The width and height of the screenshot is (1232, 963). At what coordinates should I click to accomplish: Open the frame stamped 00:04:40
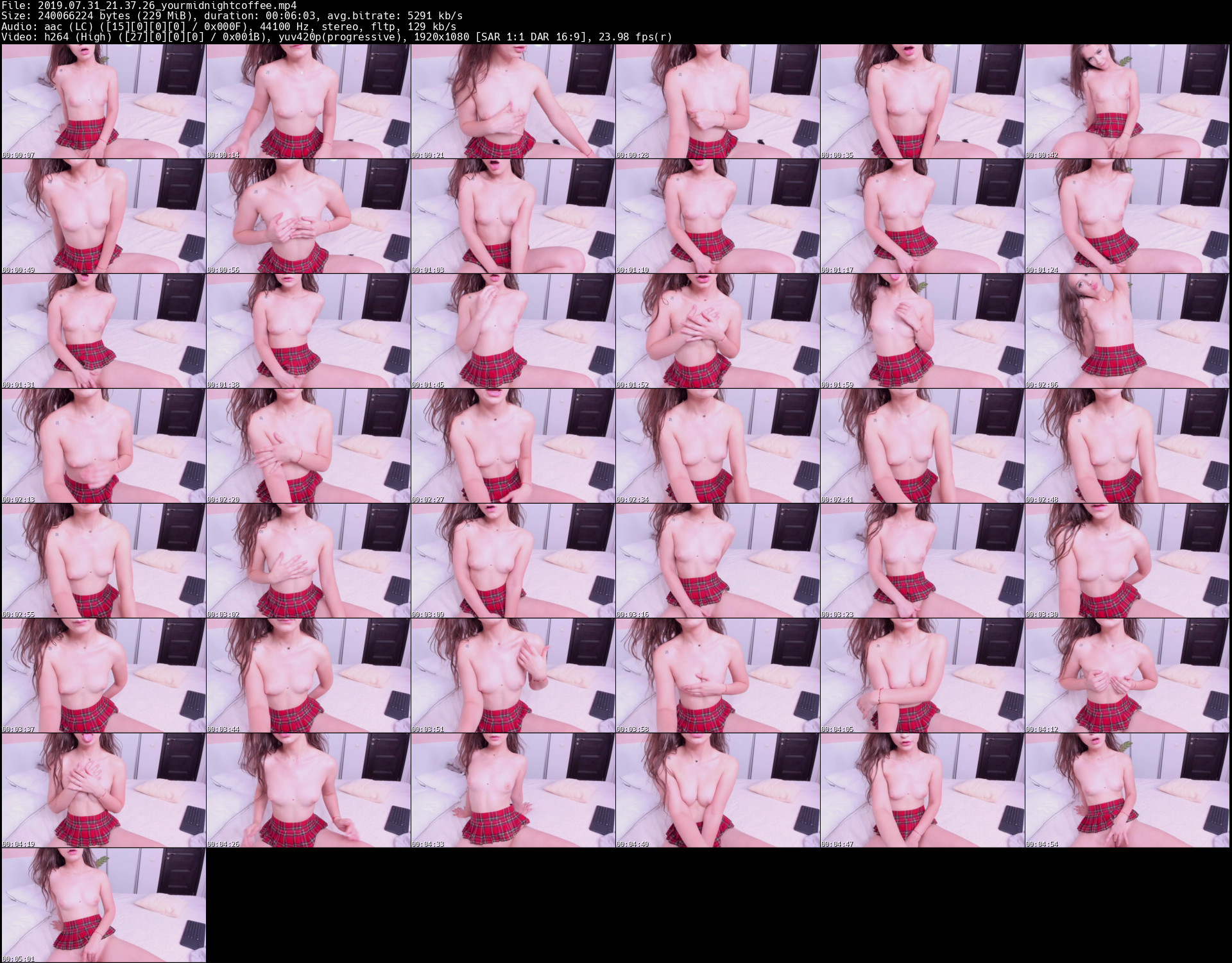718,790
